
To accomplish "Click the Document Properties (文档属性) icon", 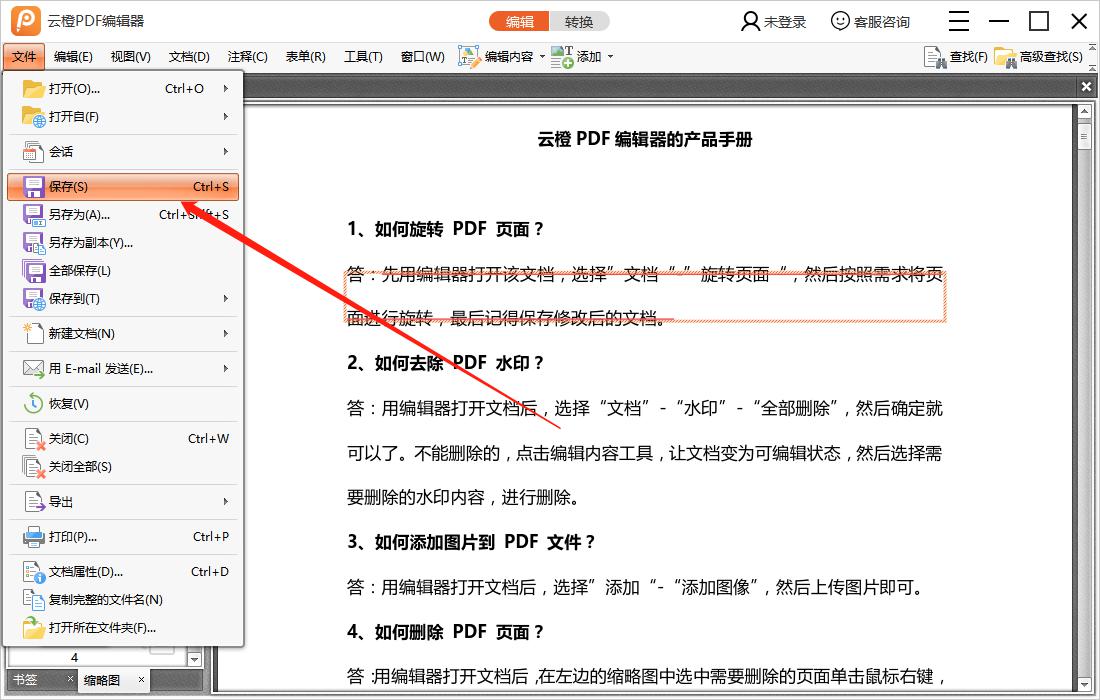I will pos(33,572).
